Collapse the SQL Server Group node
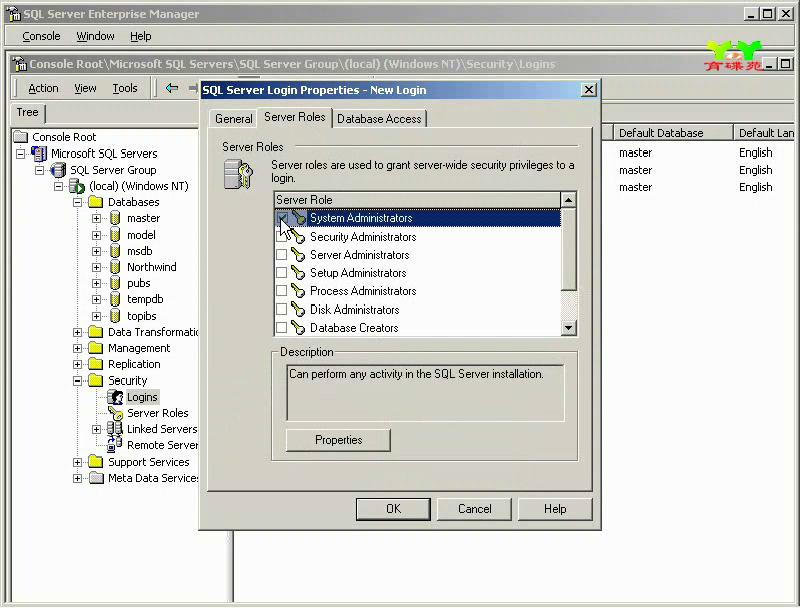 click(x=39, y=170)
